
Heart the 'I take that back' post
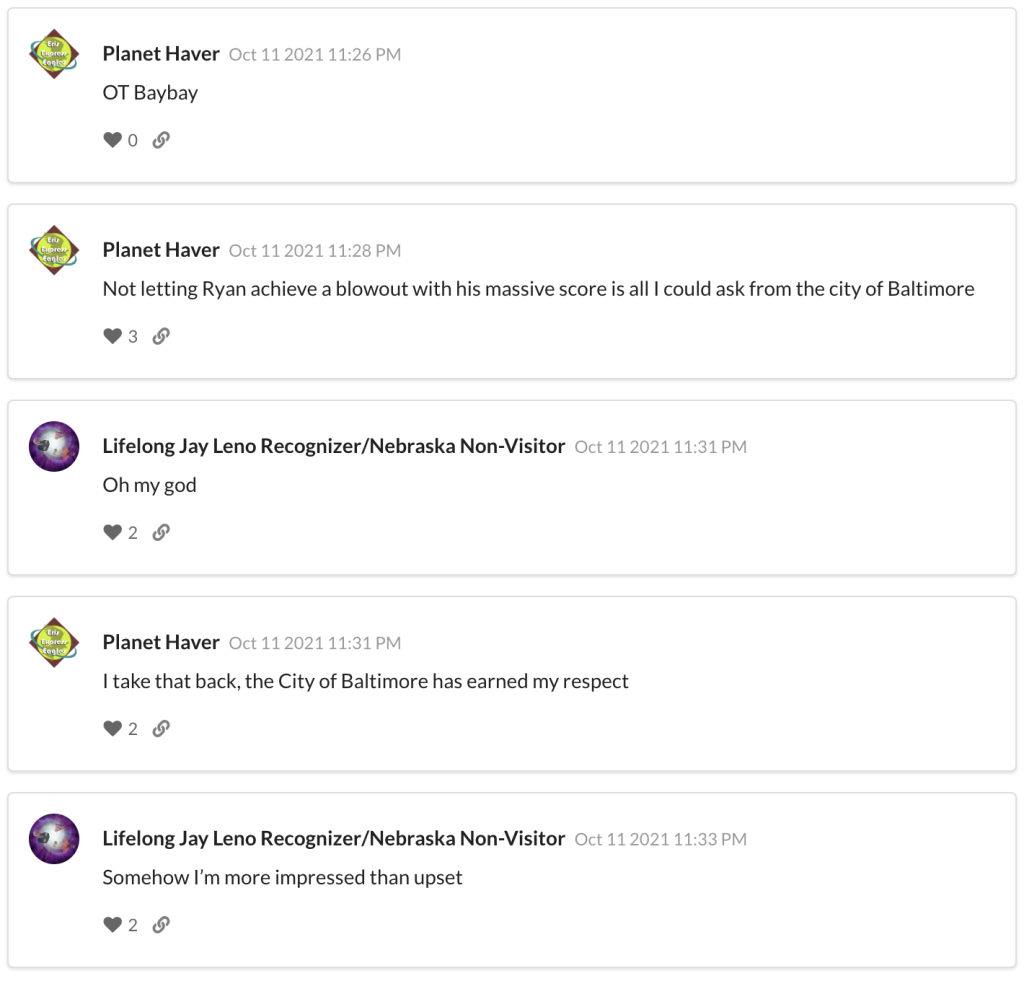point(112,728)
